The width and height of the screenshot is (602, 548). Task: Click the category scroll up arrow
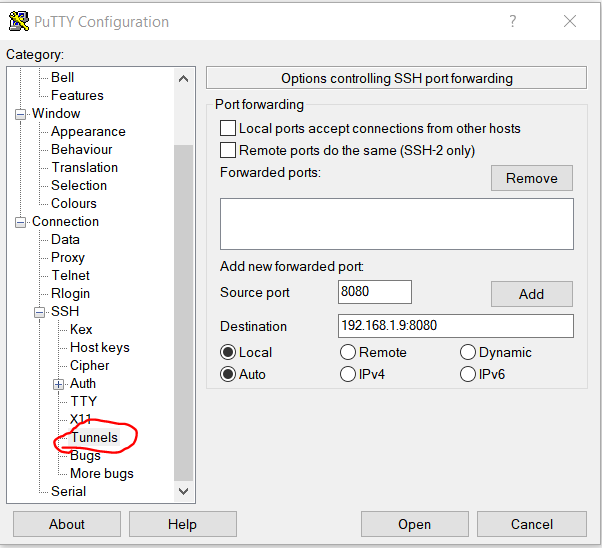click(x=184, y=79)
